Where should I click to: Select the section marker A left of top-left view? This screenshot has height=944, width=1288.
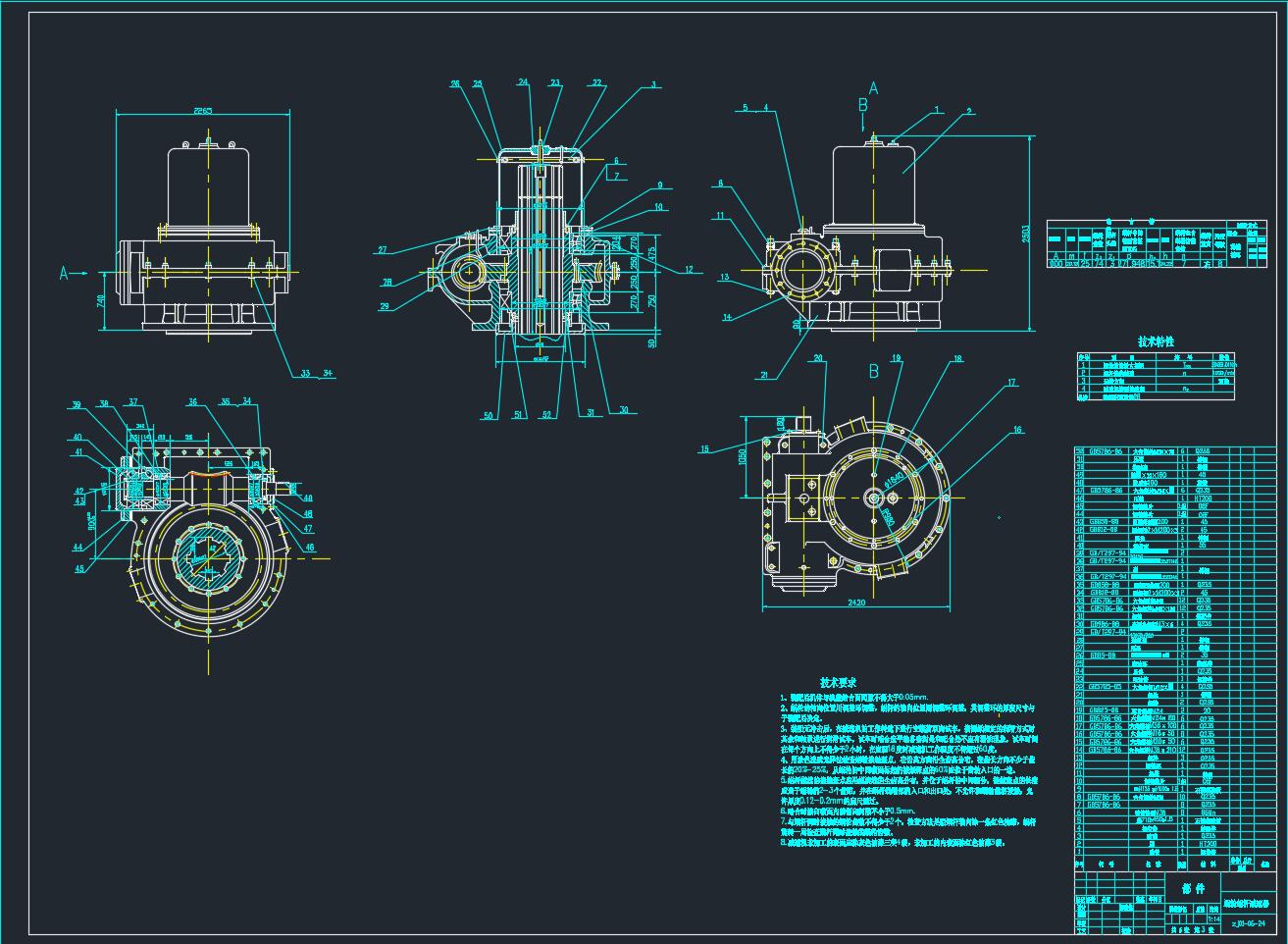click(x=65, y=274)
